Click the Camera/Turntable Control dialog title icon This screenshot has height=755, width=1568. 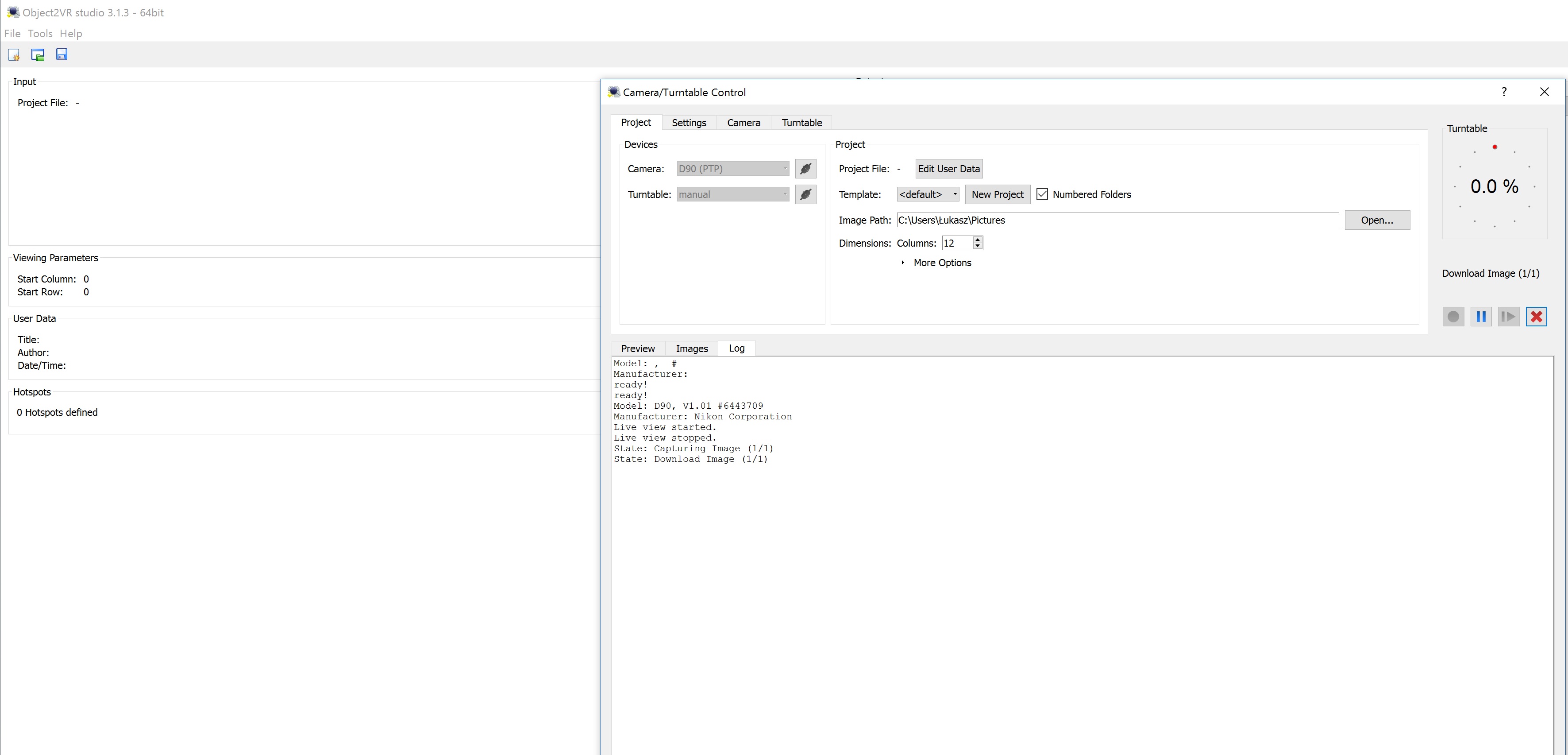613,92
